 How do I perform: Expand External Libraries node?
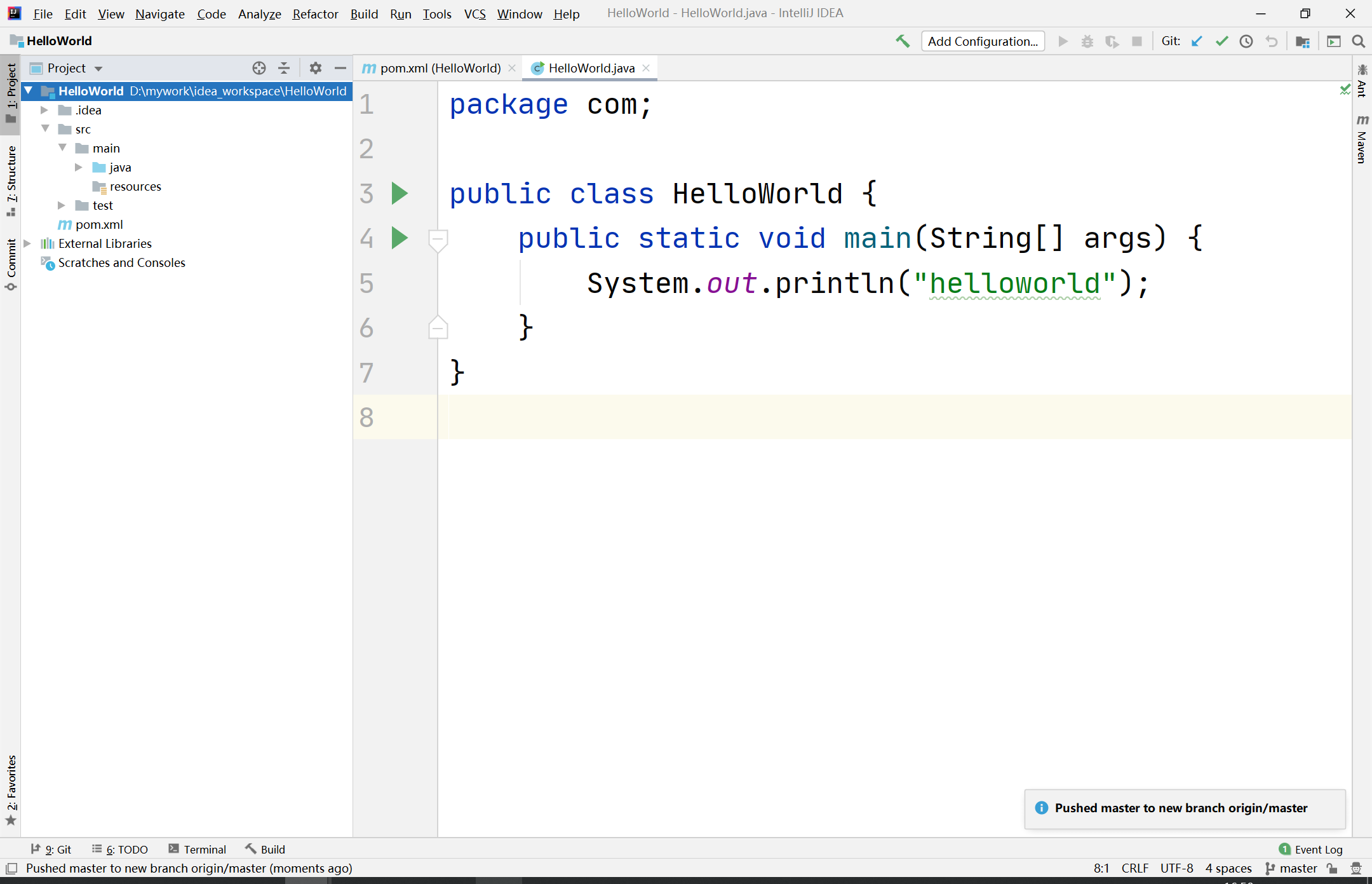(x=27, y=243)
